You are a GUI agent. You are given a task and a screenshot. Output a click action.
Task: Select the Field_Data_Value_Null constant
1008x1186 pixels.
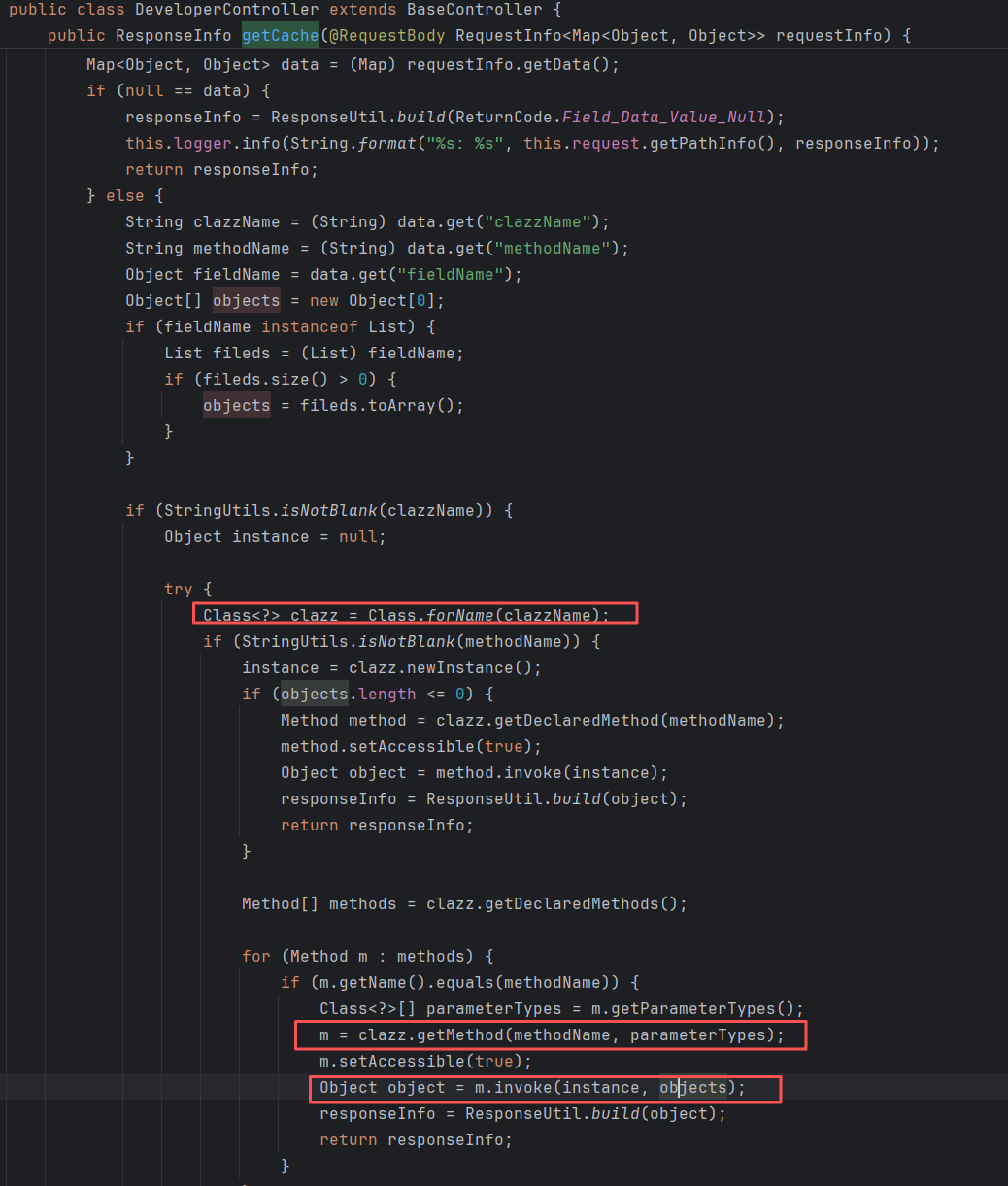click(x=664, y=117)
